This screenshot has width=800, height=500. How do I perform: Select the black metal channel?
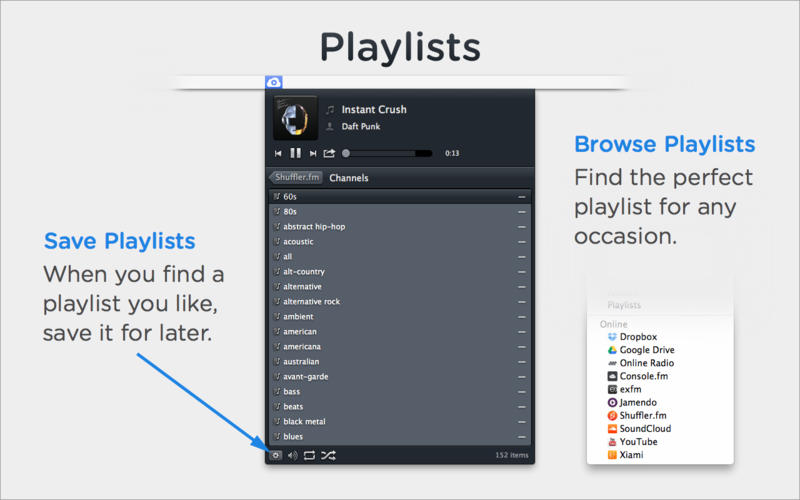pos(400,421)
